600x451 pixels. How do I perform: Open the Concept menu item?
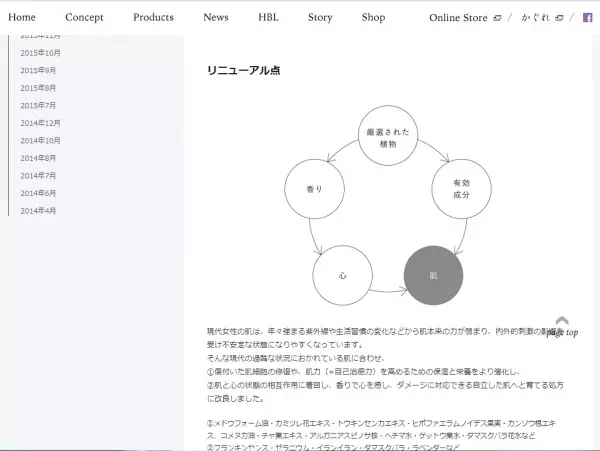click(x=84, y=17)
